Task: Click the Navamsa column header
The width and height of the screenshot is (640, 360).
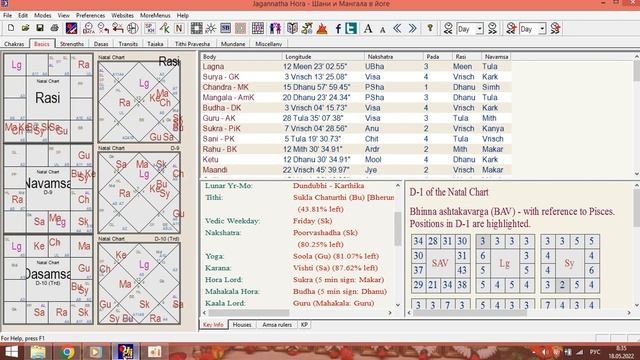Action: [496, 57]
